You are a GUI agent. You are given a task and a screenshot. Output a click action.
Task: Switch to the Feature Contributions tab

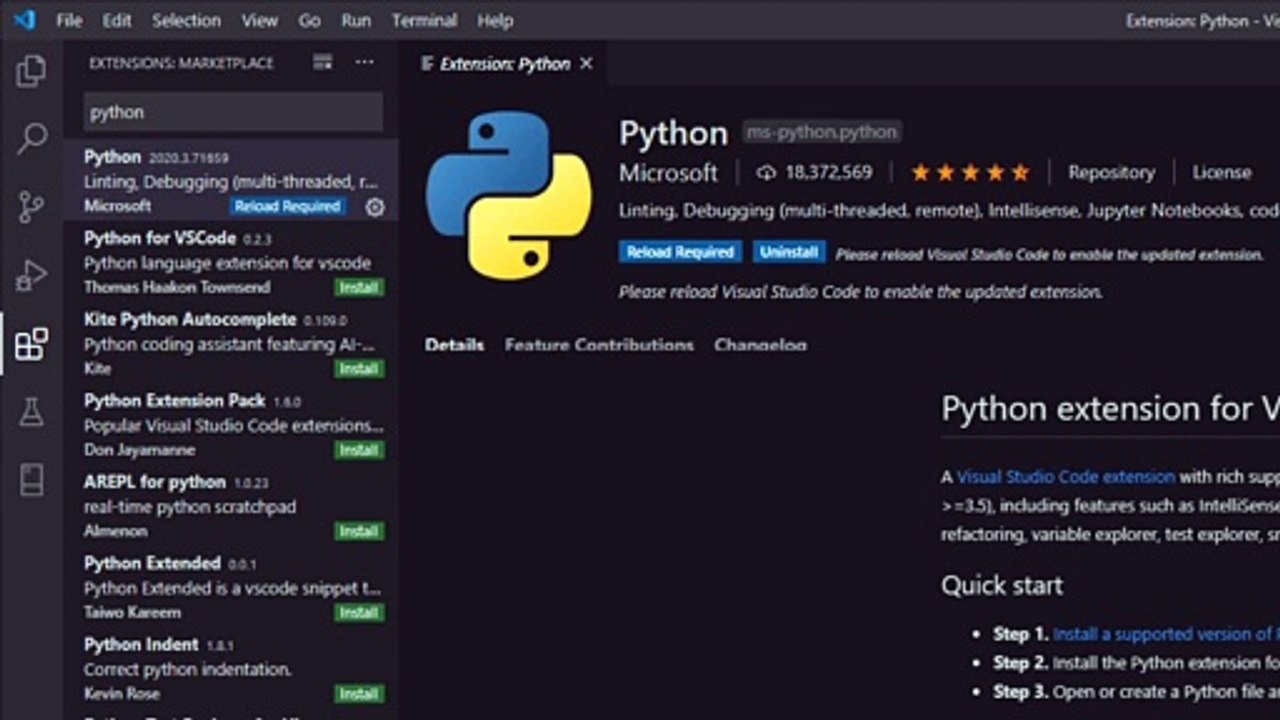pos(599,345)
